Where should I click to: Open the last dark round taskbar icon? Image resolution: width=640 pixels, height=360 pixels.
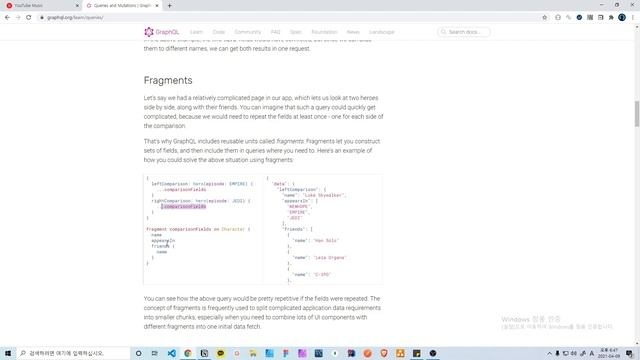(x=433, y=353)
